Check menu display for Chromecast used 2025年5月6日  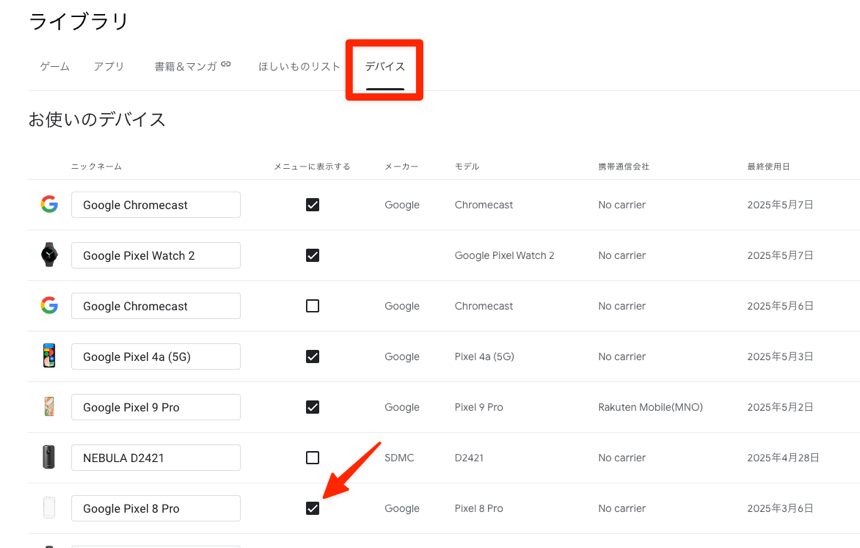[x=313, y=306]
